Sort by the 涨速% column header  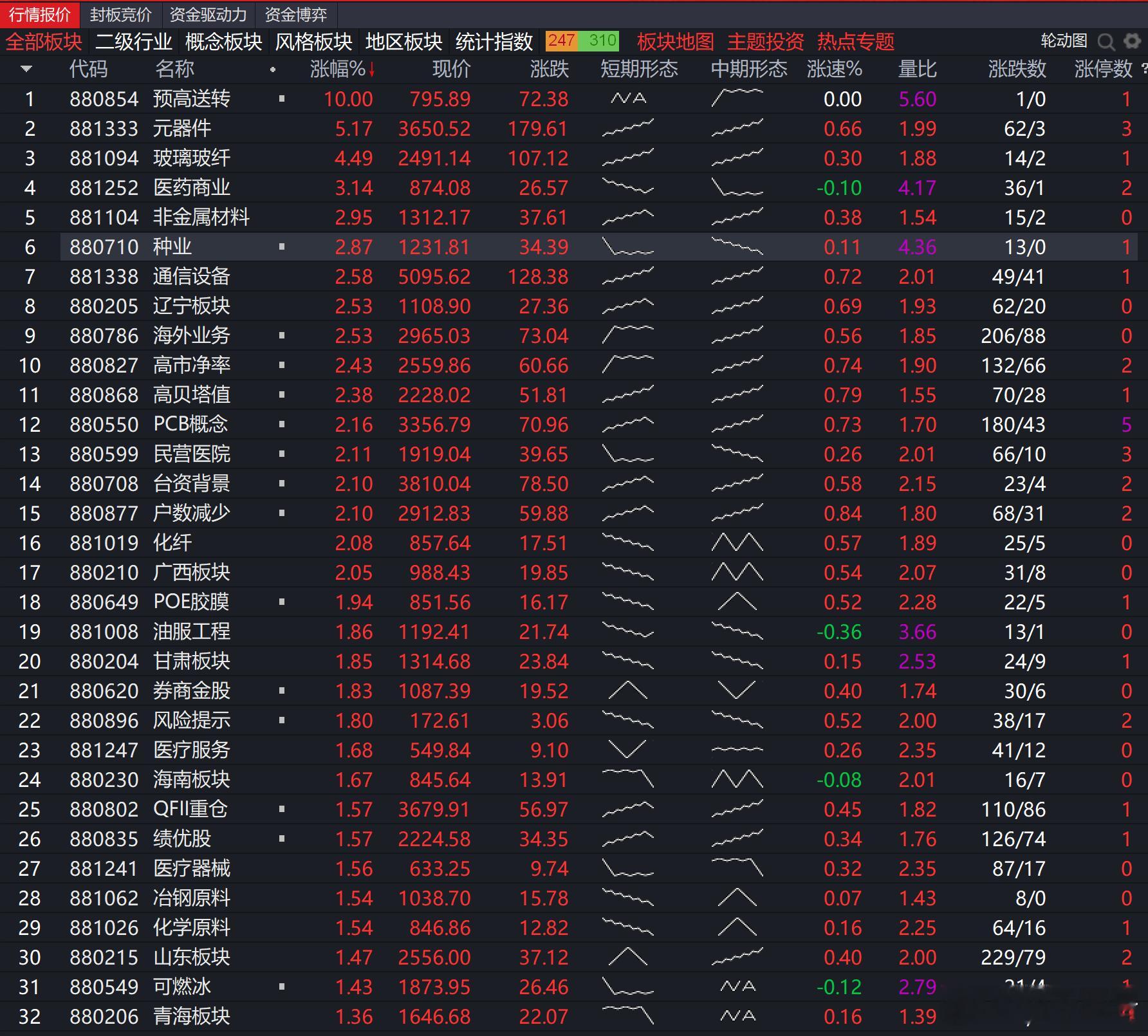[835, 69]
